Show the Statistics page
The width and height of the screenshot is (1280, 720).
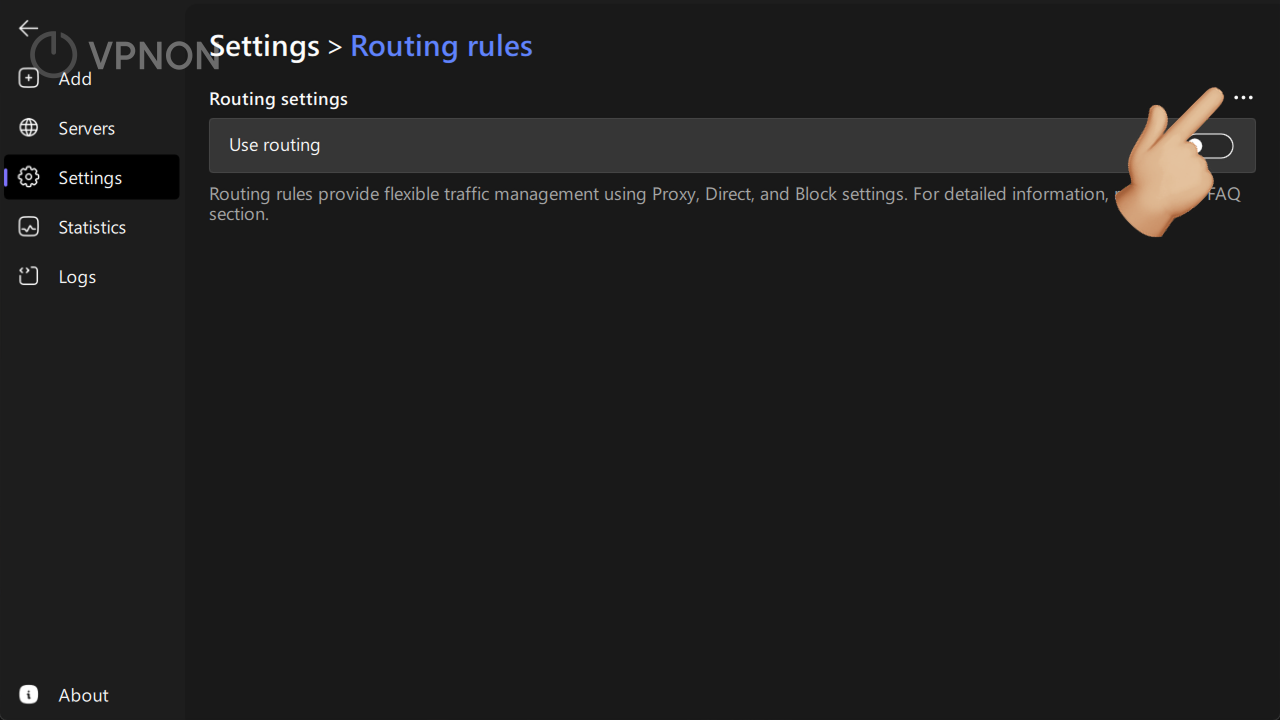tap(92, 227)
